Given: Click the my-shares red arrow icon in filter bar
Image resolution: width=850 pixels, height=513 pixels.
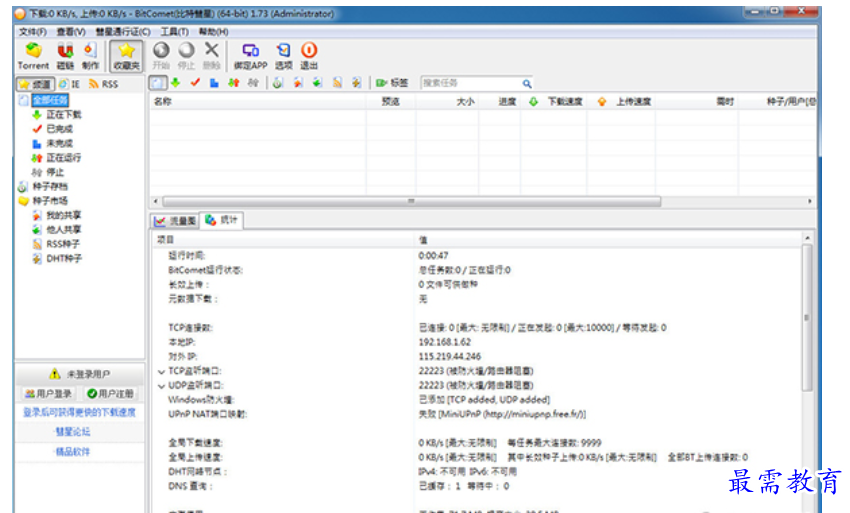Looking at the screenshot, I should click(298, 83).
